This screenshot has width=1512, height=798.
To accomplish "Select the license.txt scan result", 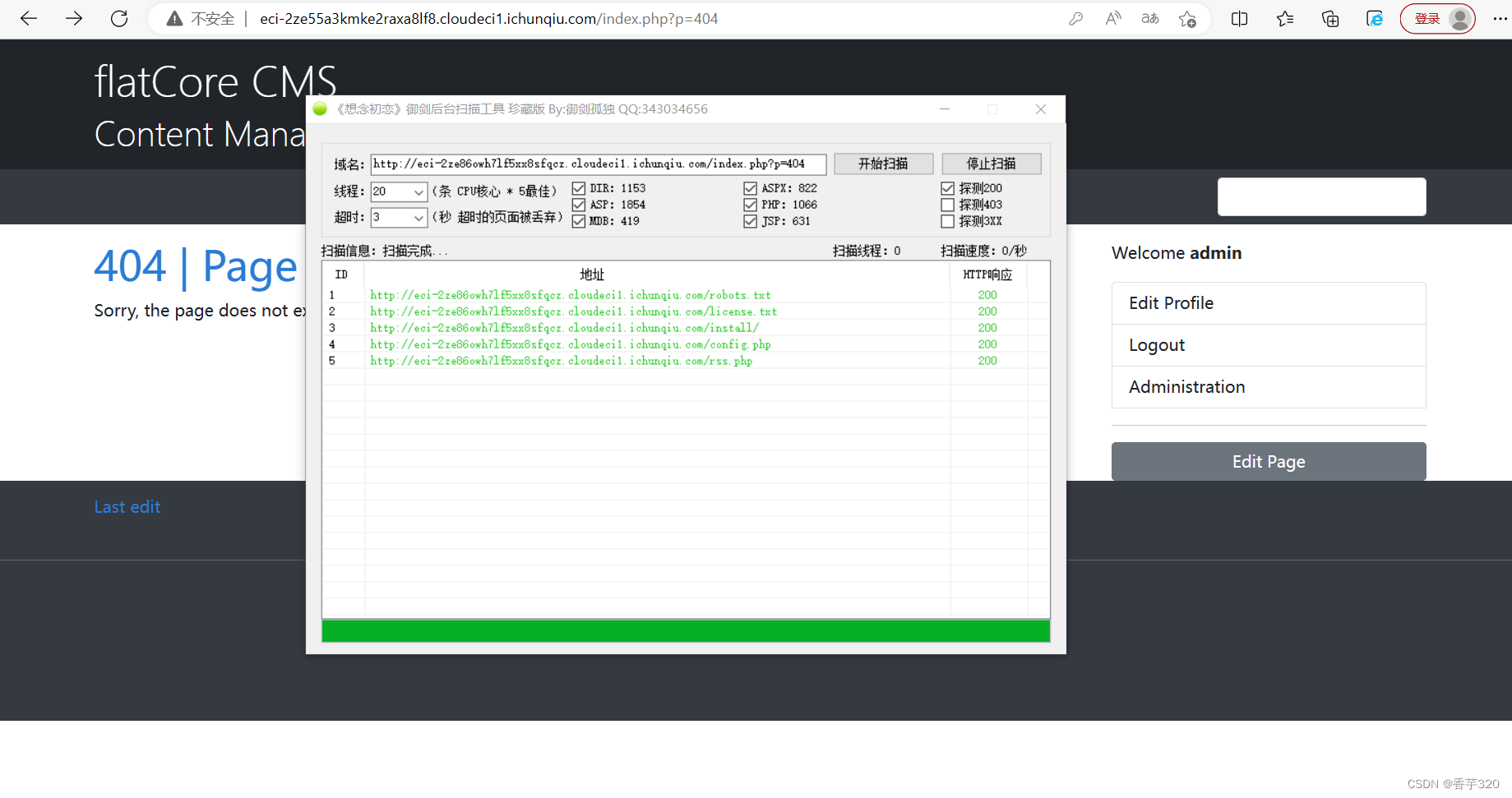I will point(573,311).
